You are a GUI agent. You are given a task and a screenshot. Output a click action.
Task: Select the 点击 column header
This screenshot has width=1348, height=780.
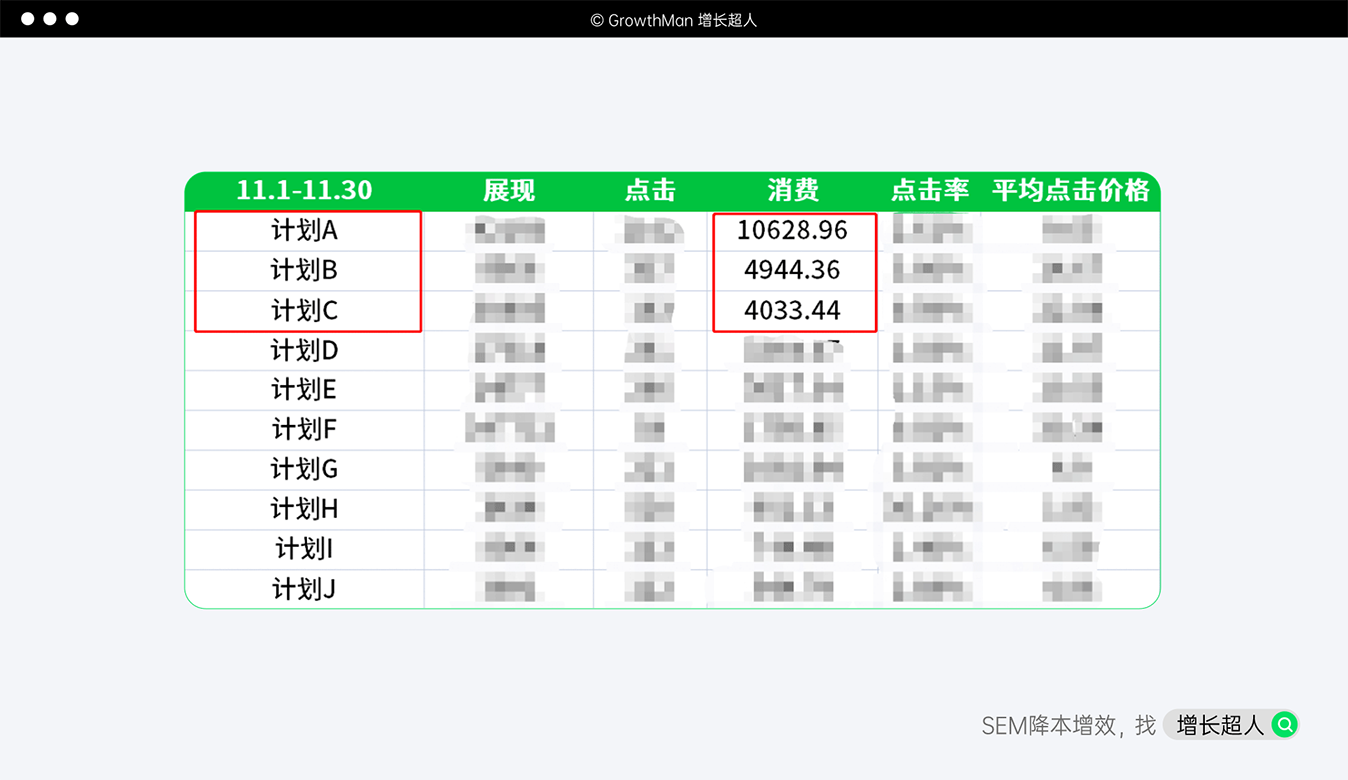pyautogui.click(x=650, y=190)
